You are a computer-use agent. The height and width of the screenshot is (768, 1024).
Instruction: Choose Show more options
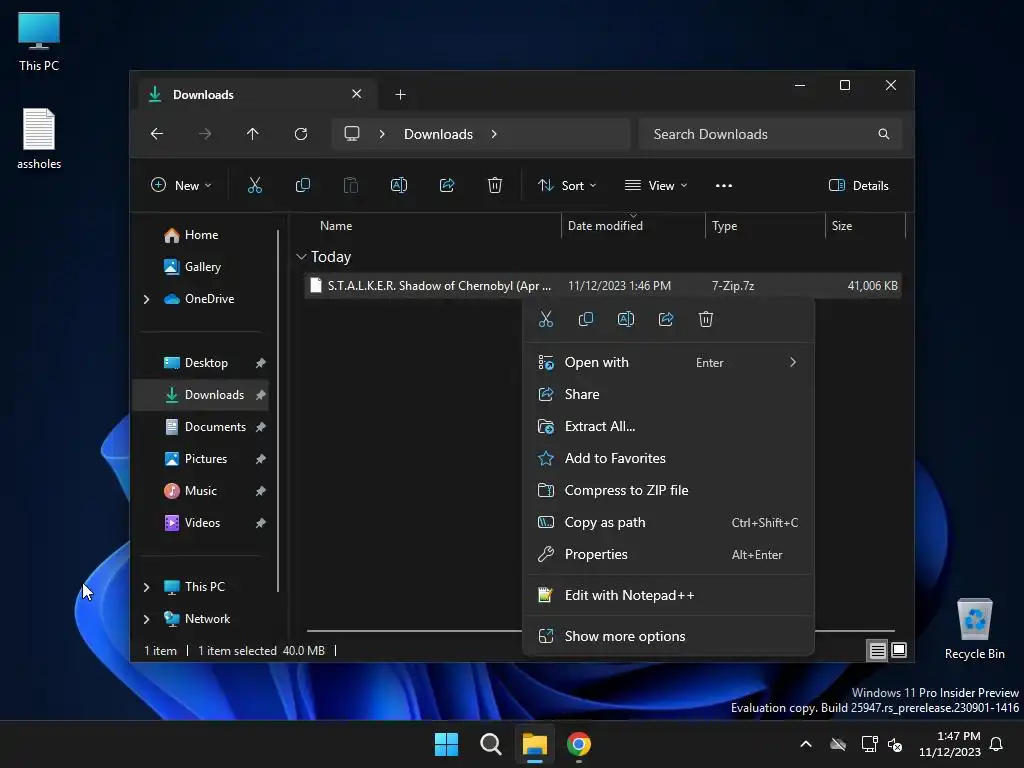(x=668, y=637)
